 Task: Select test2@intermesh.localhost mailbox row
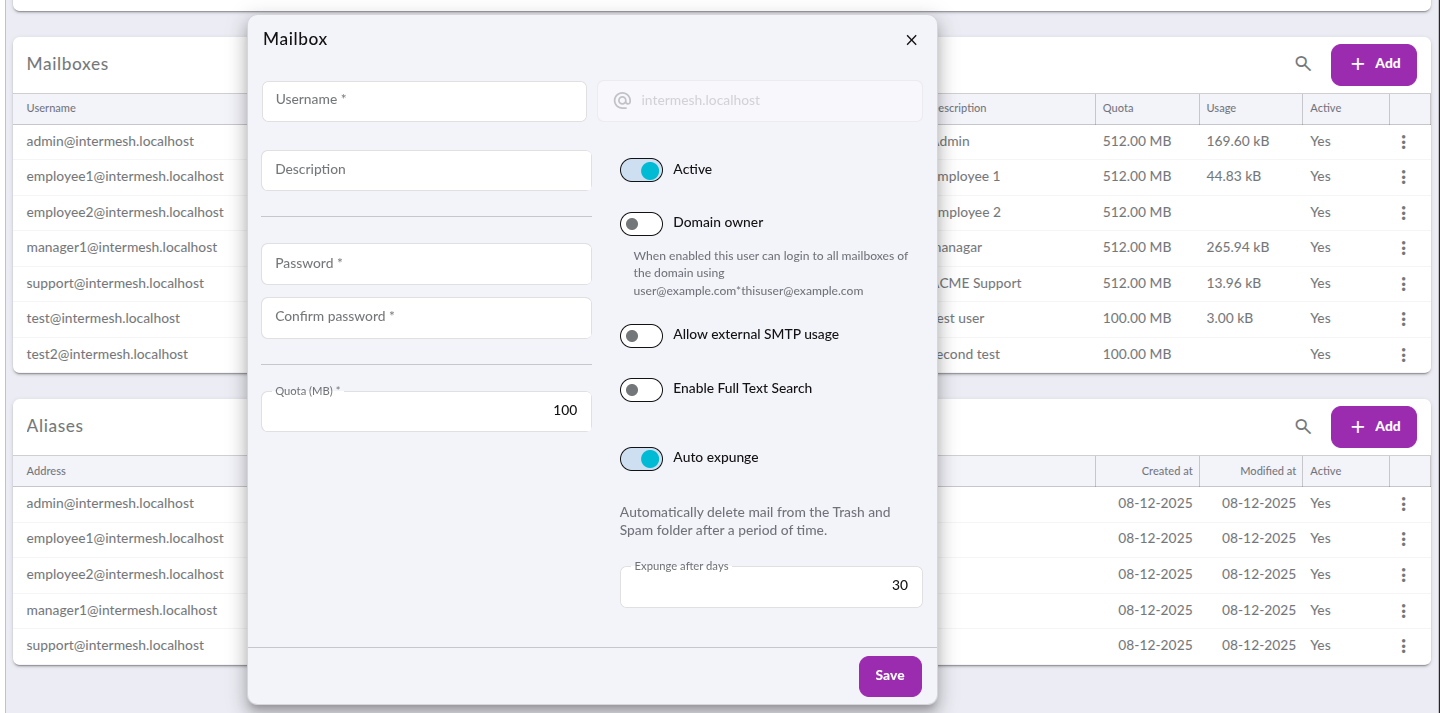pos(107,355)
